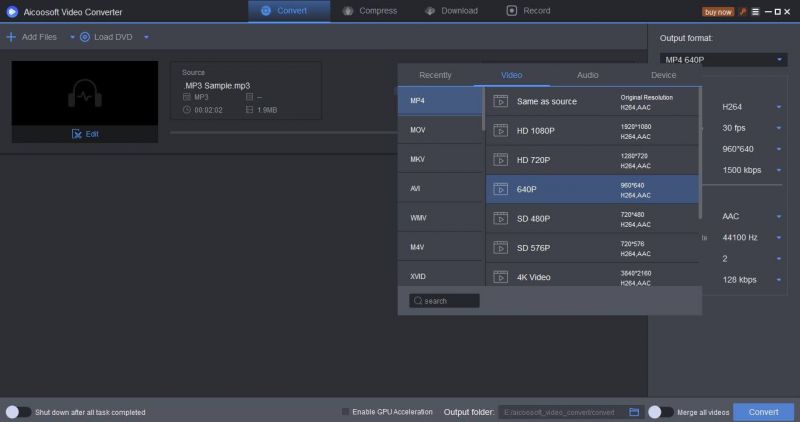800x422 pixels.
Task: Expand the Load DVD dropdown arrow
Action: coord(146,37)
